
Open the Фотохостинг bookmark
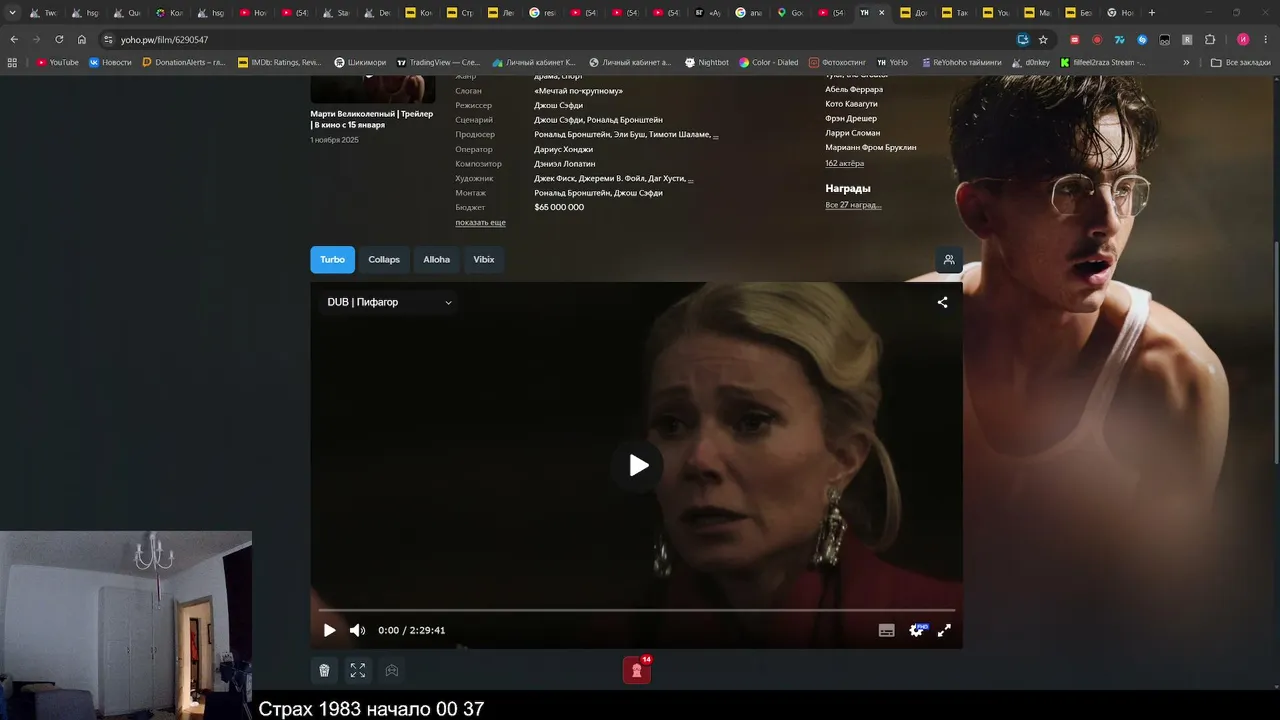click(837, 62)
